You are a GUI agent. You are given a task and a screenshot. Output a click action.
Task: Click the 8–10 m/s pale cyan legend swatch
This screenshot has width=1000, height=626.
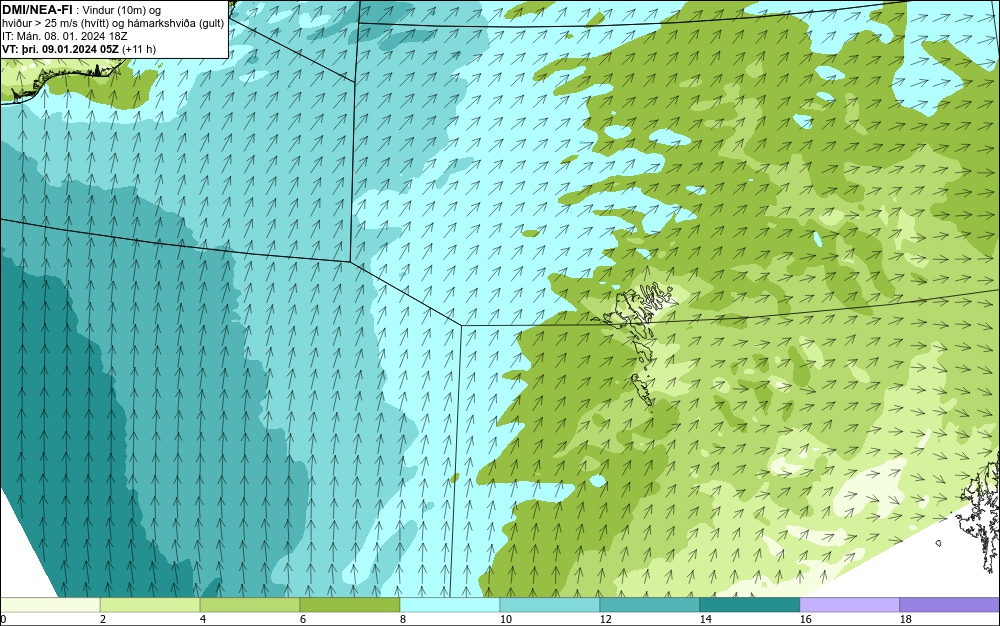(x=450, y=604)
